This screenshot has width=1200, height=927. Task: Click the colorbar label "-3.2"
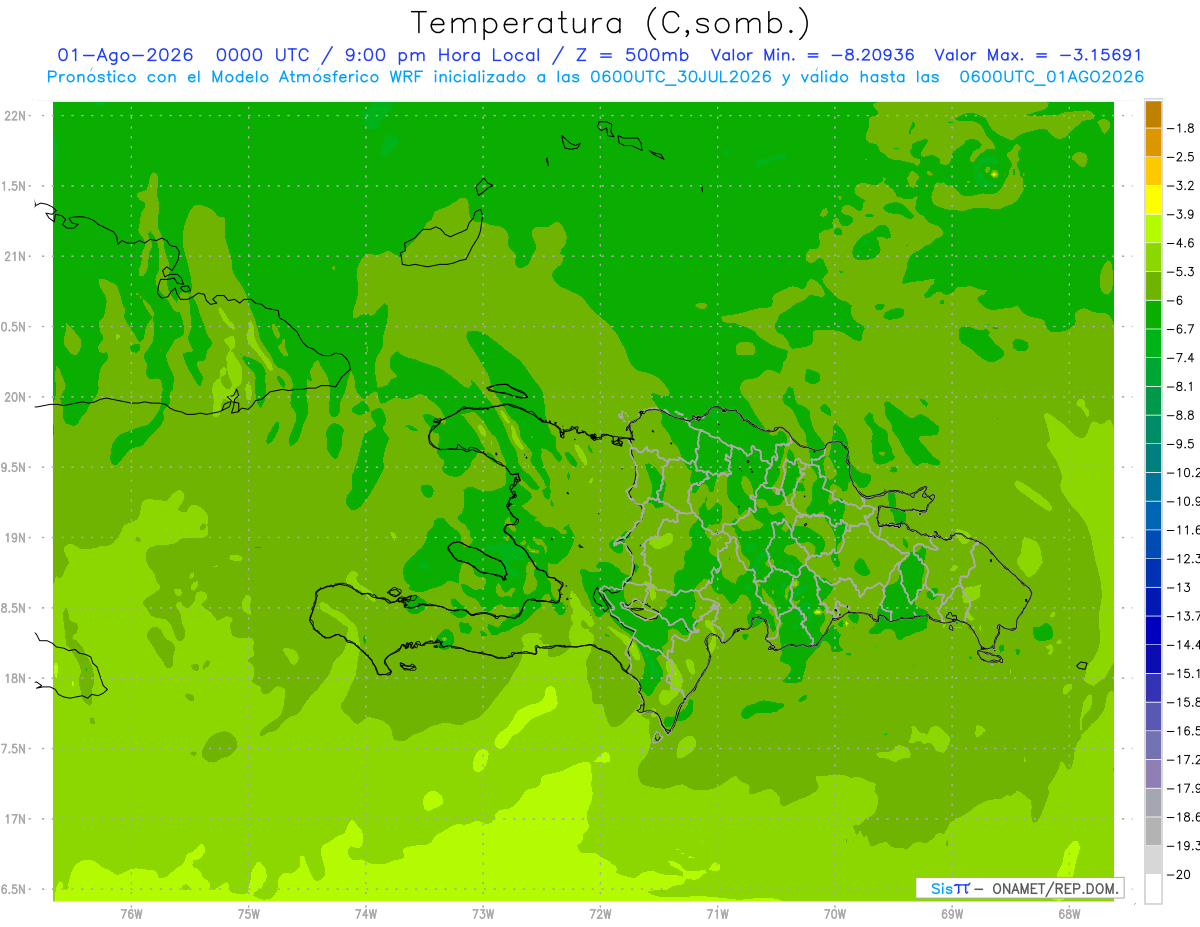coord(1181,186)
